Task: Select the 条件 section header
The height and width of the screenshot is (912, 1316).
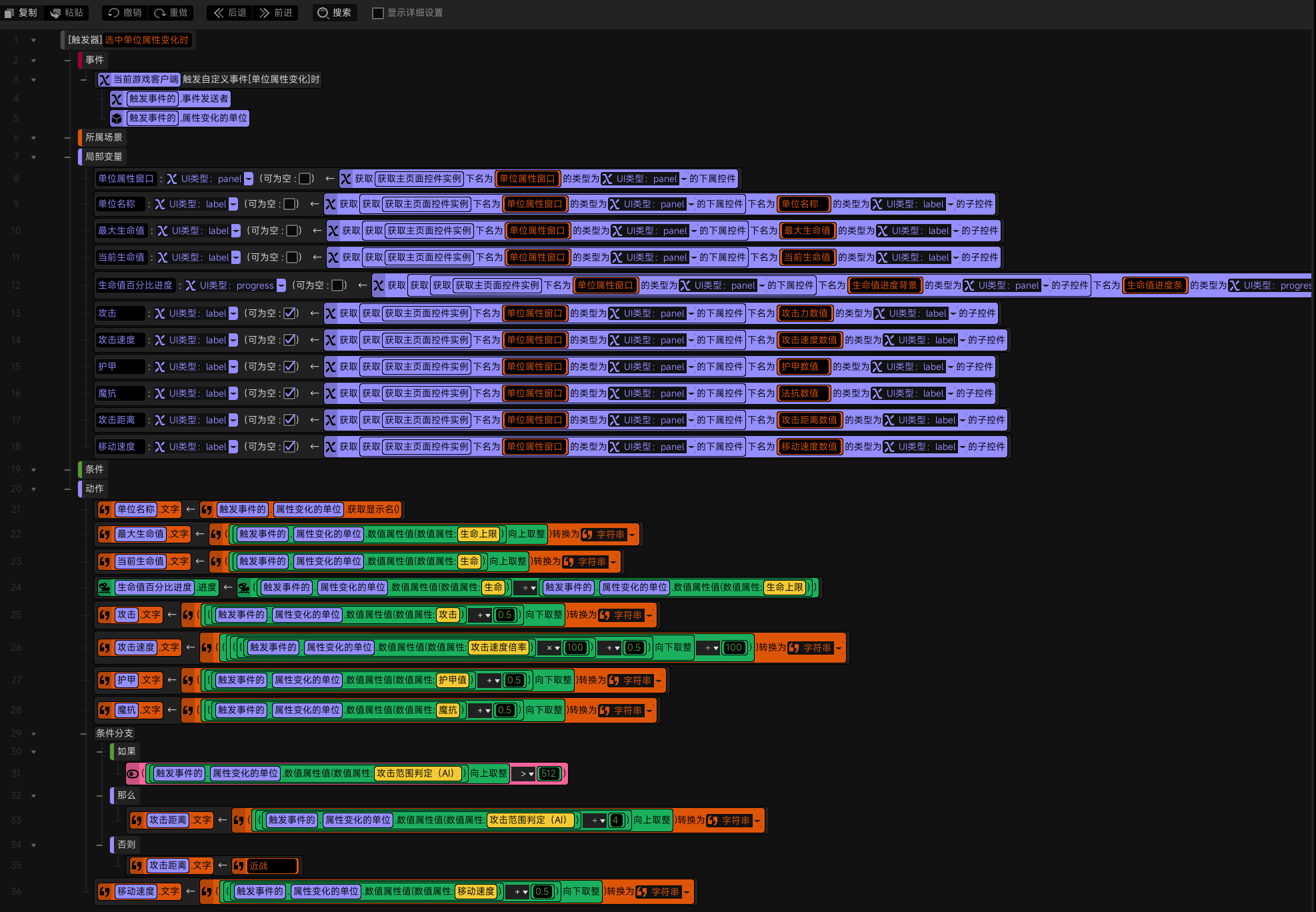Action: [x=94, y=469]
